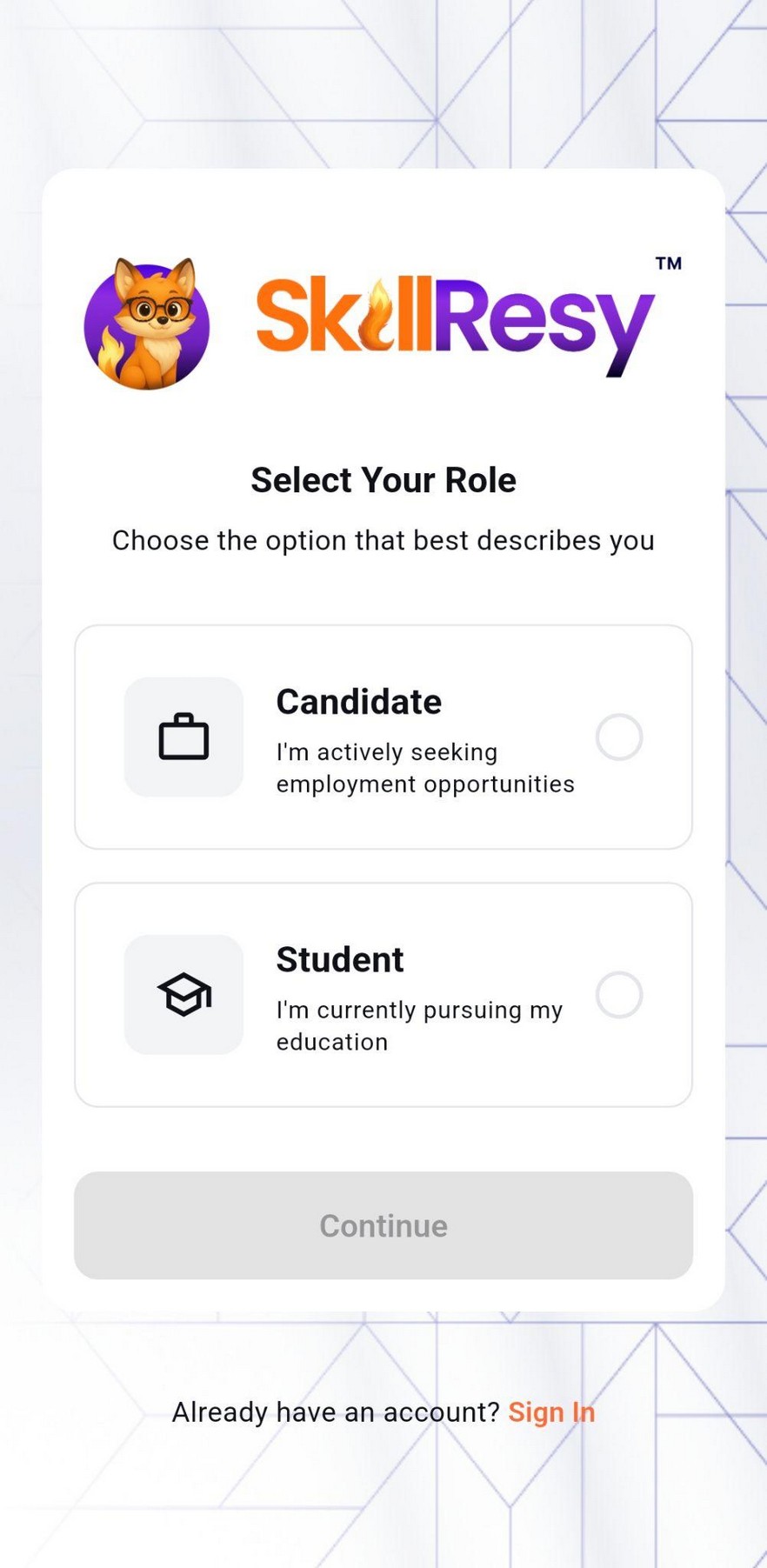
Task: Click the graduation cap icon for Student
Action: [x=183, y=994]
